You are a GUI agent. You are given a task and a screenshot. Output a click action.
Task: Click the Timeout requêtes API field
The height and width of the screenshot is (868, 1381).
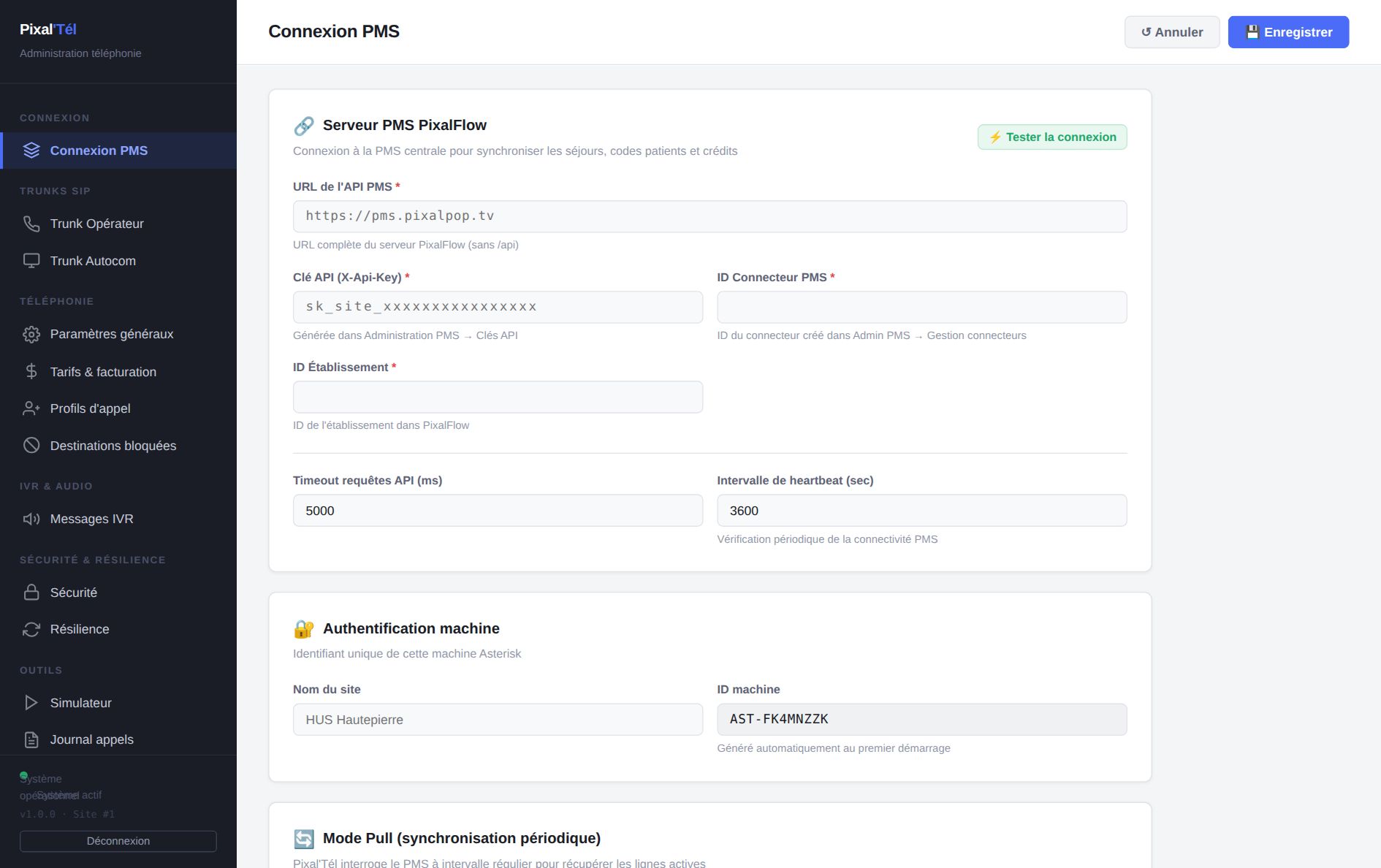[x=498, y=510]
